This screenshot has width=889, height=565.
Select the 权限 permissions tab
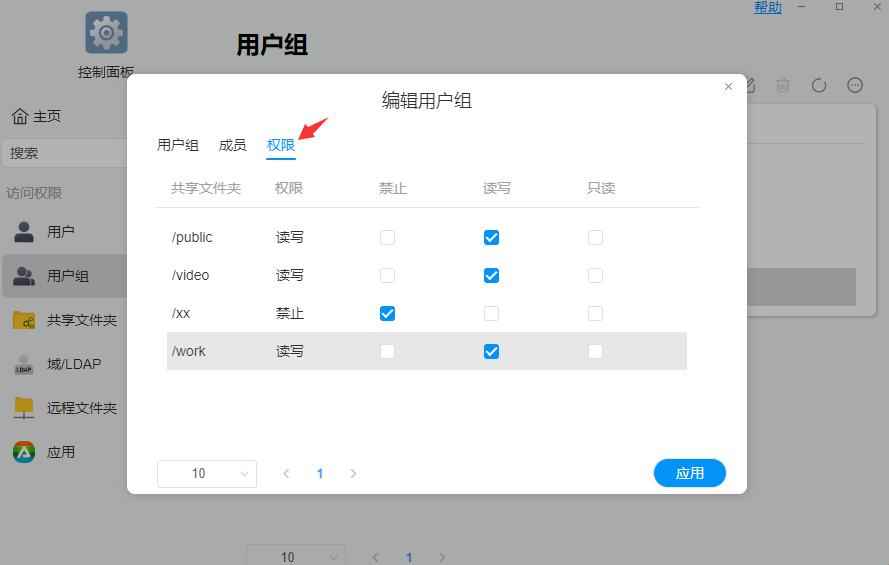pos(281,146)
